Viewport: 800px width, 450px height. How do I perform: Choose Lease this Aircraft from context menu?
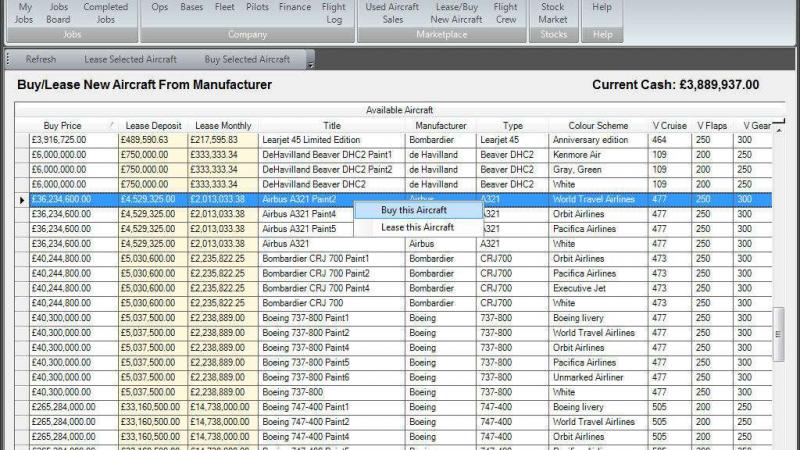click(x=418, y=228)
